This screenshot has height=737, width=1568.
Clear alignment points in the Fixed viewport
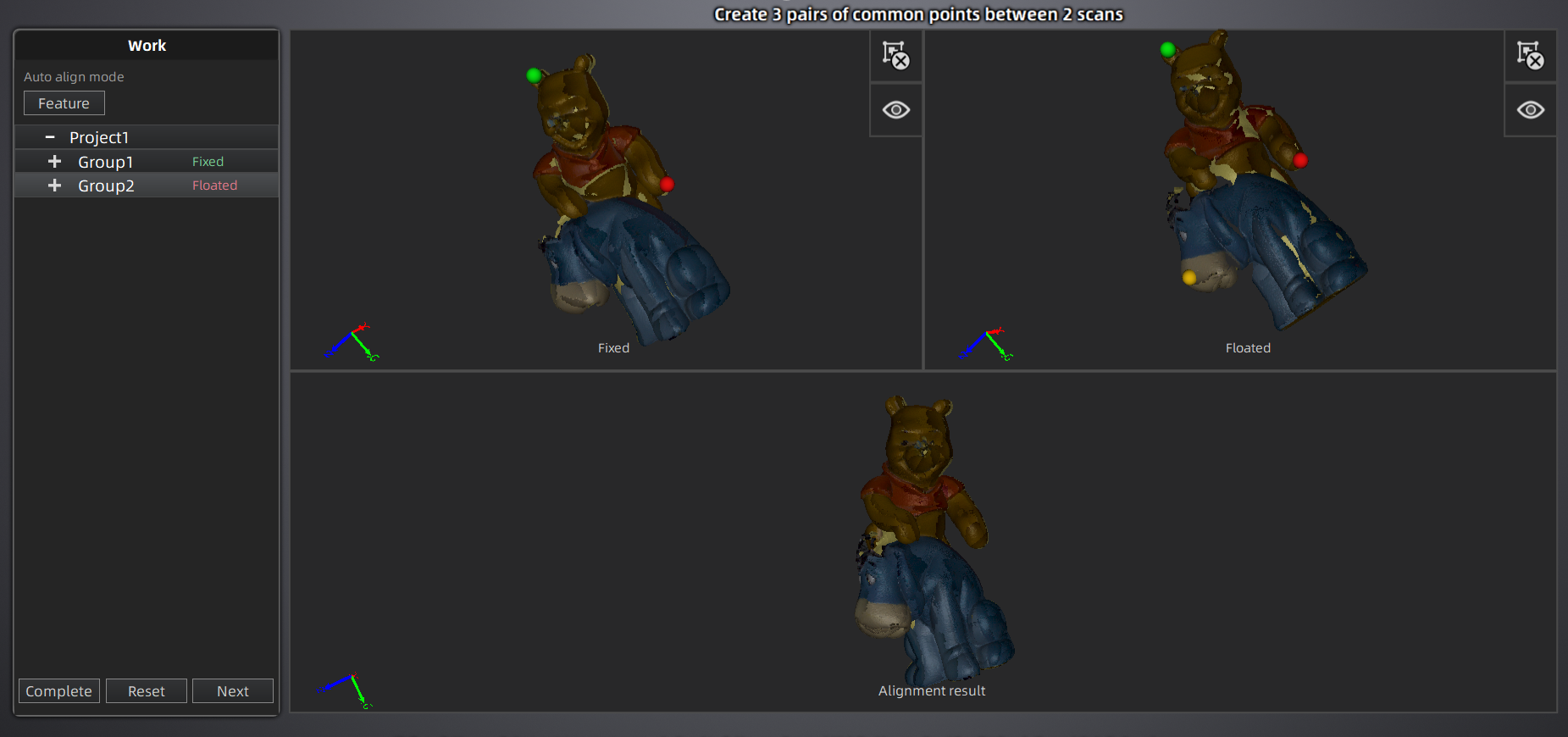pos(896,56)
